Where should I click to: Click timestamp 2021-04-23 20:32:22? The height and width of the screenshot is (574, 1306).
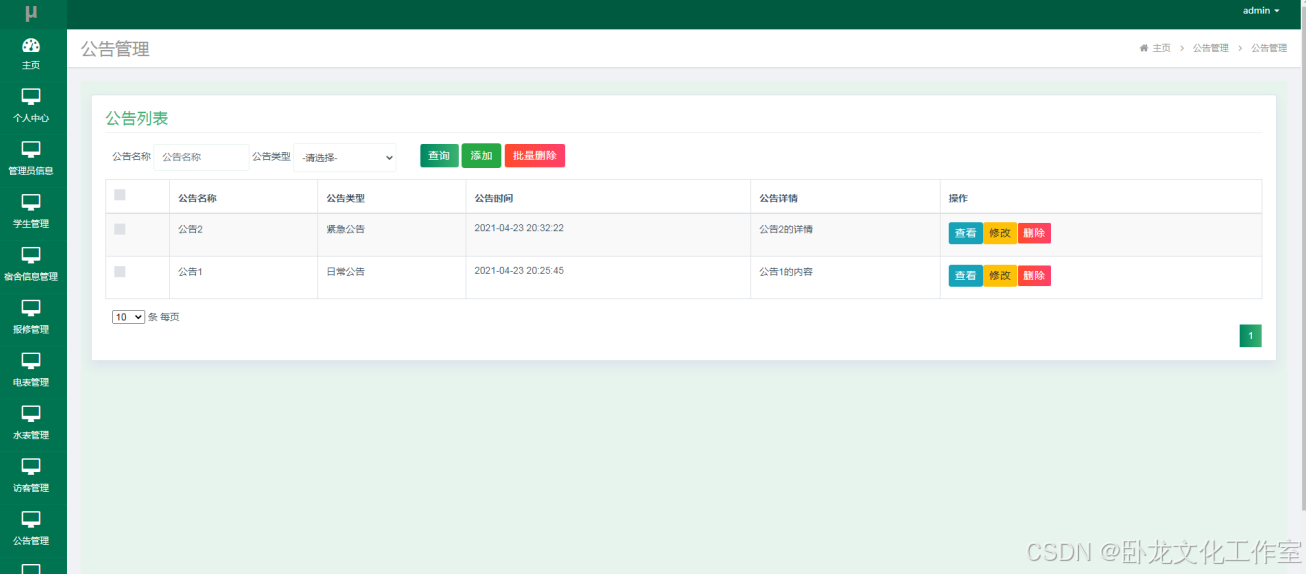click(519, 228)
